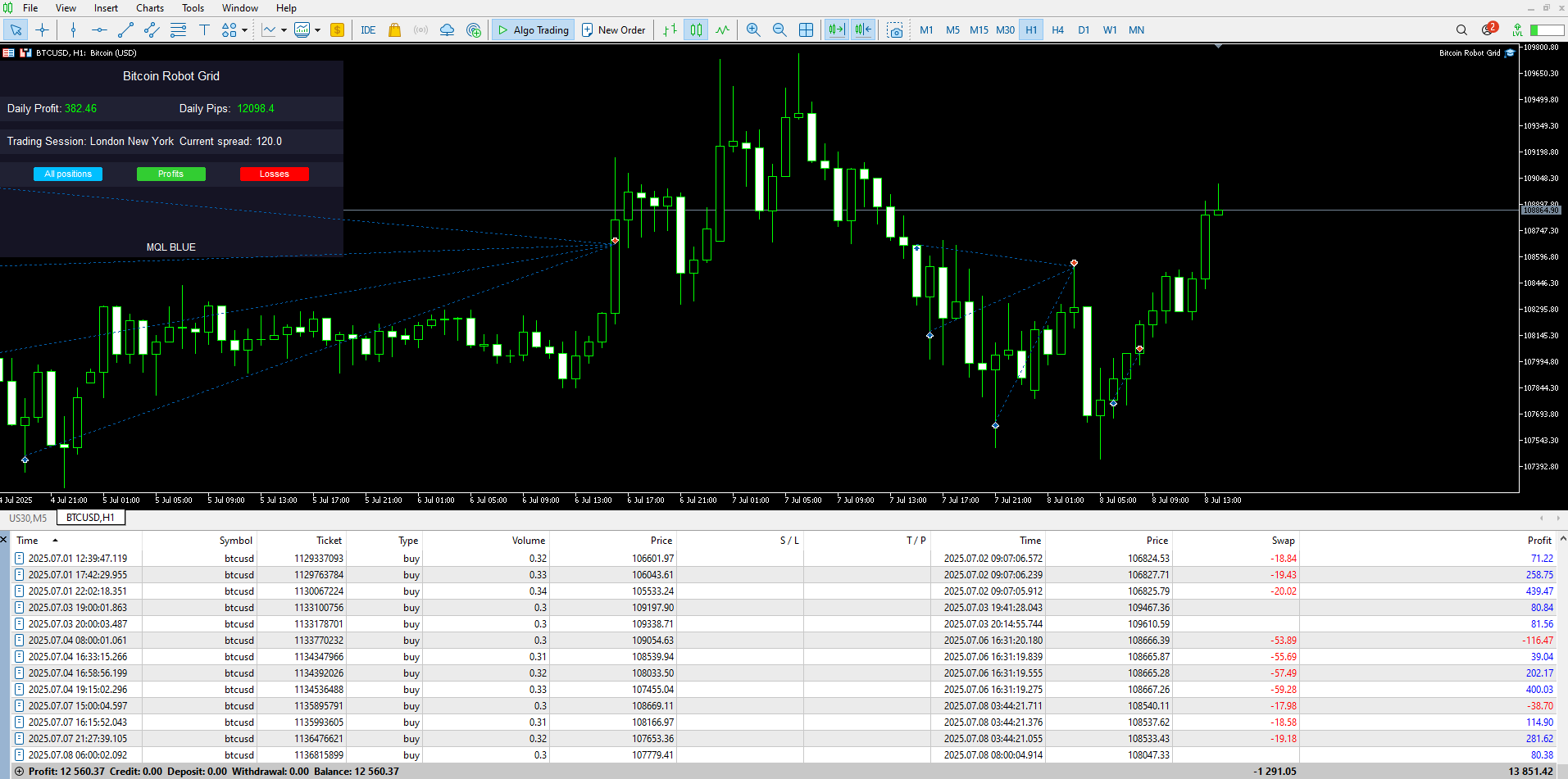Pick the text label tool

204,30
